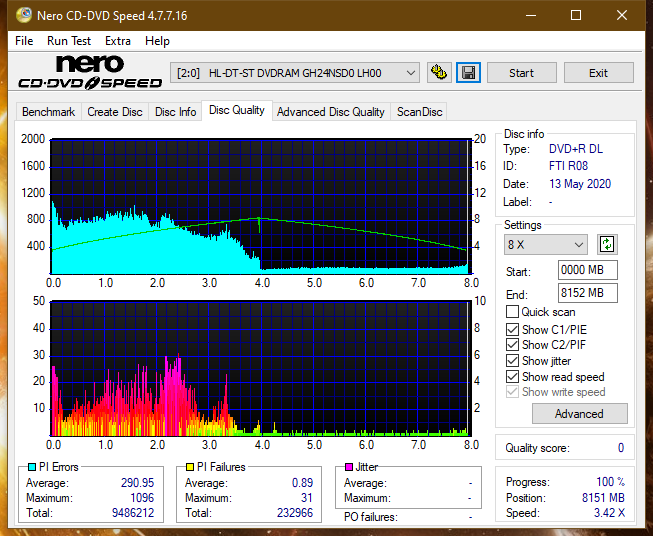Image resolution: width=653 pixels, height=536 pixels.
Task: Toggle Show C2/PIF checkbox
Action: point(512,345)
